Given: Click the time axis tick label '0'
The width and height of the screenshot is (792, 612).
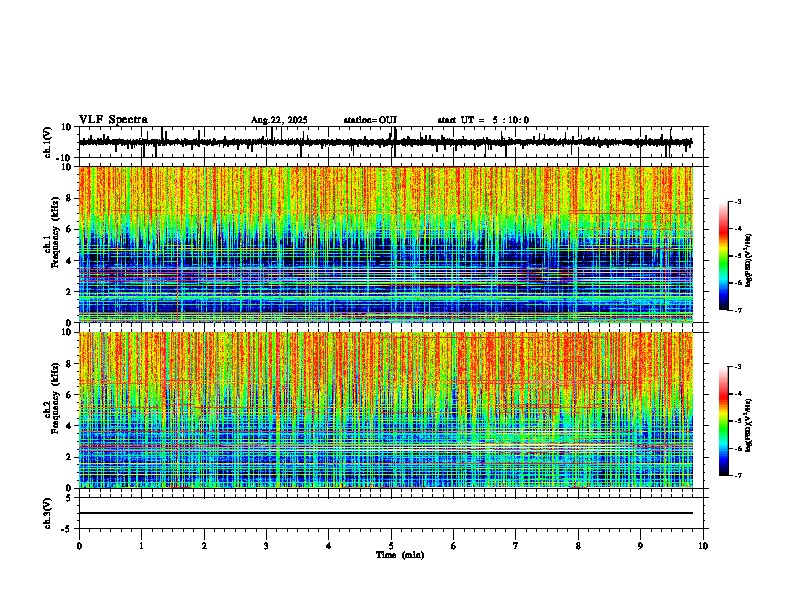Looking at the screenshot, I should pos(79,546).
